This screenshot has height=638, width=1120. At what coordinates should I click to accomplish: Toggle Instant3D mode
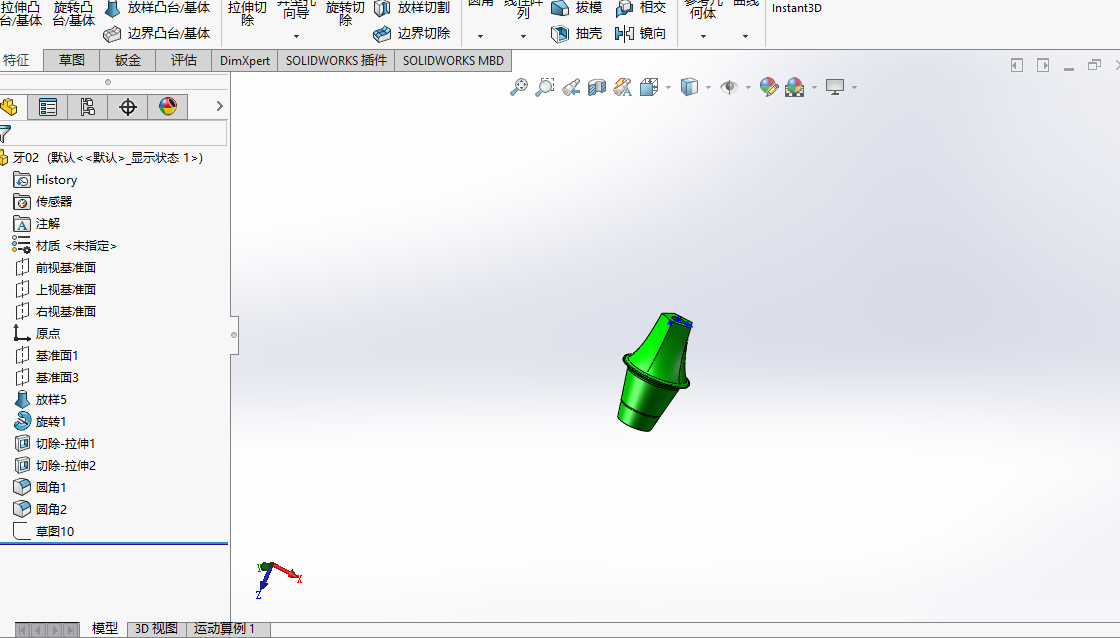click(x=796, y=9)
